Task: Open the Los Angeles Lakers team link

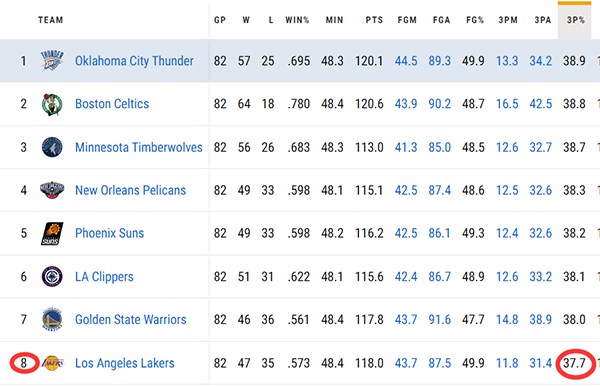Action: point(125,363)
